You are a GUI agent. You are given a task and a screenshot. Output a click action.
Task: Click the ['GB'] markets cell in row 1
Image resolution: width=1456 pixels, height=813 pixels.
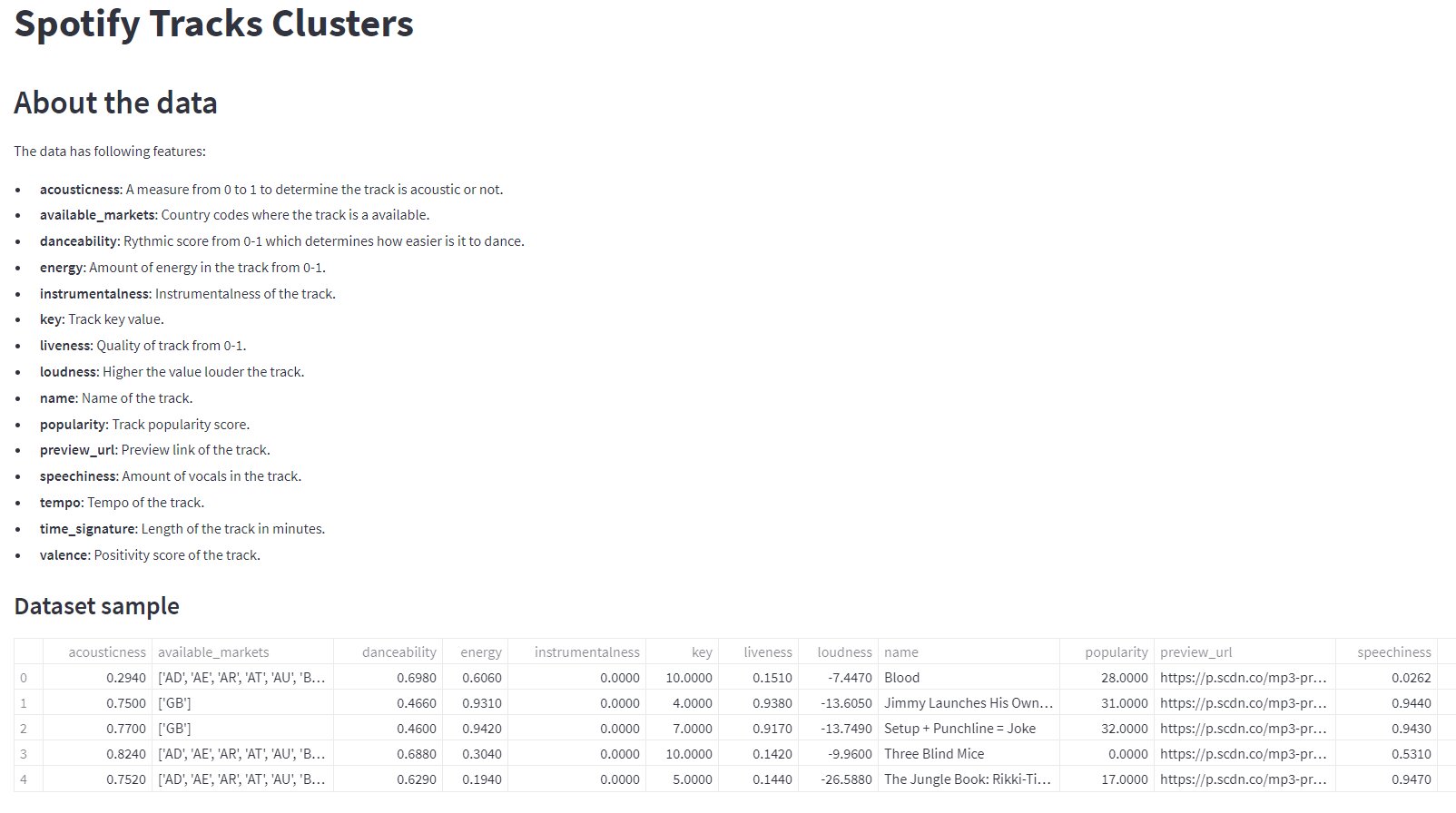tap(174, 703)
